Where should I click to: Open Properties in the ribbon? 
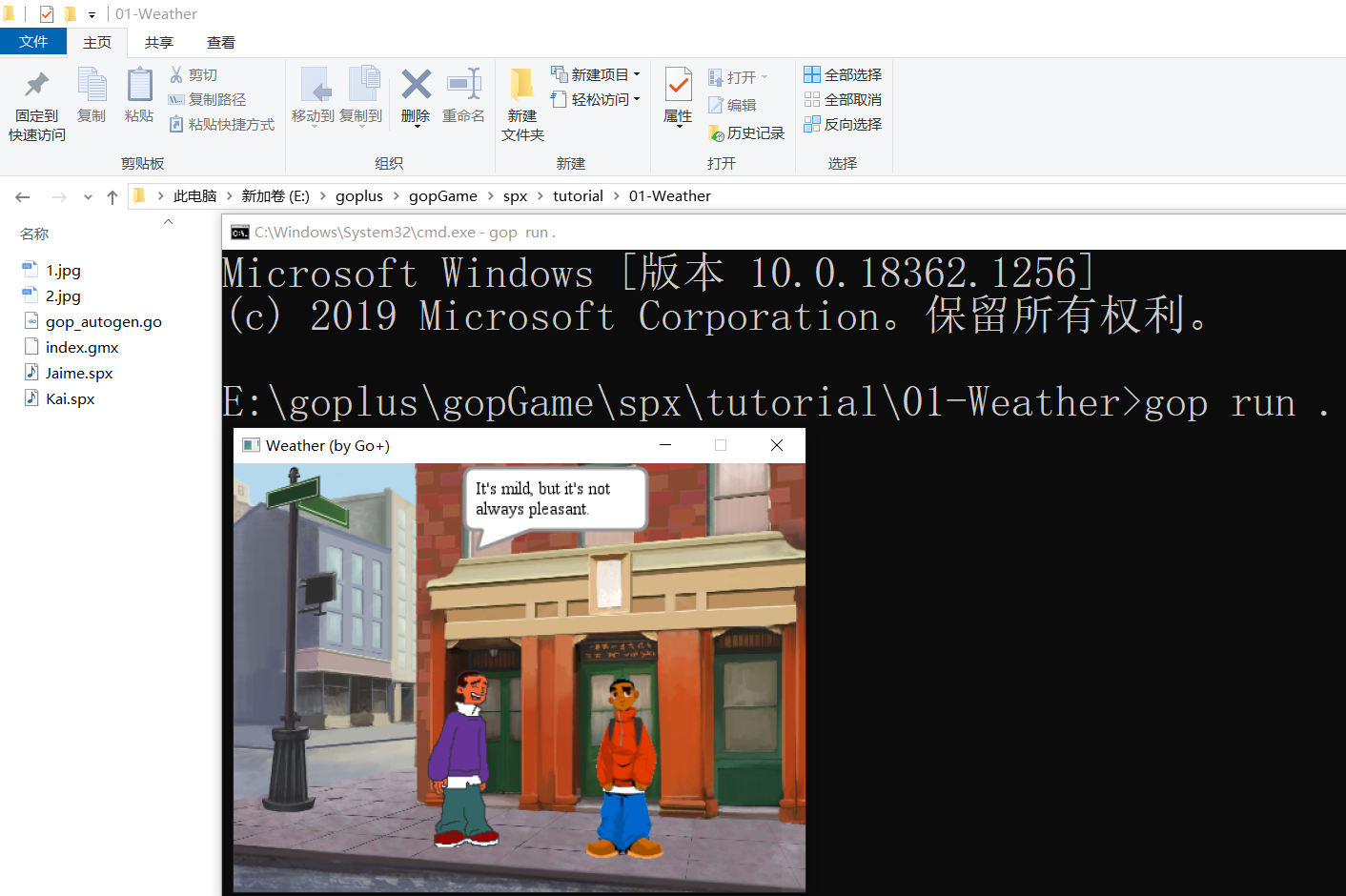[679, 96]
